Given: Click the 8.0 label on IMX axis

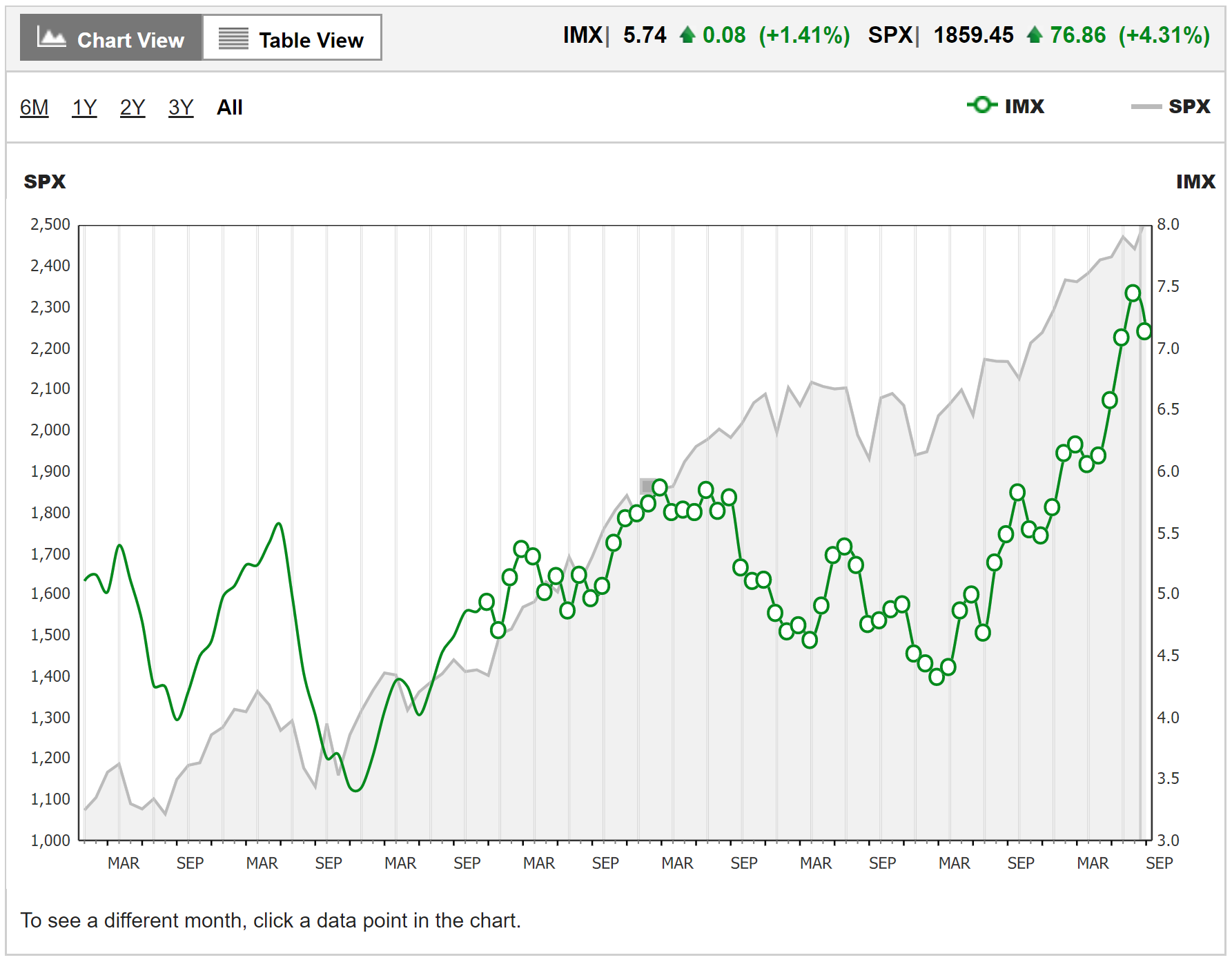Looking at the screenshot, I should (1168, 224).
